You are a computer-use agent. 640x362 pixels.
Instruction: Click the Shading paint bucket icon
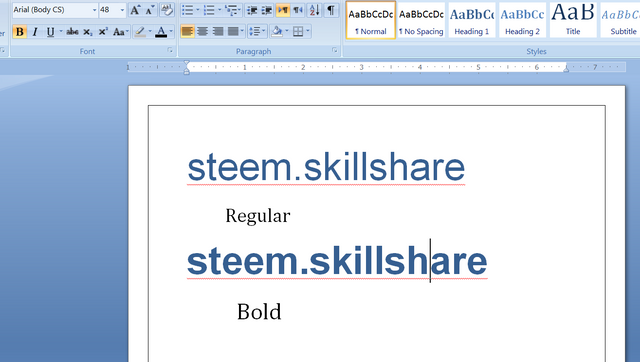click(x=277, y=31)
